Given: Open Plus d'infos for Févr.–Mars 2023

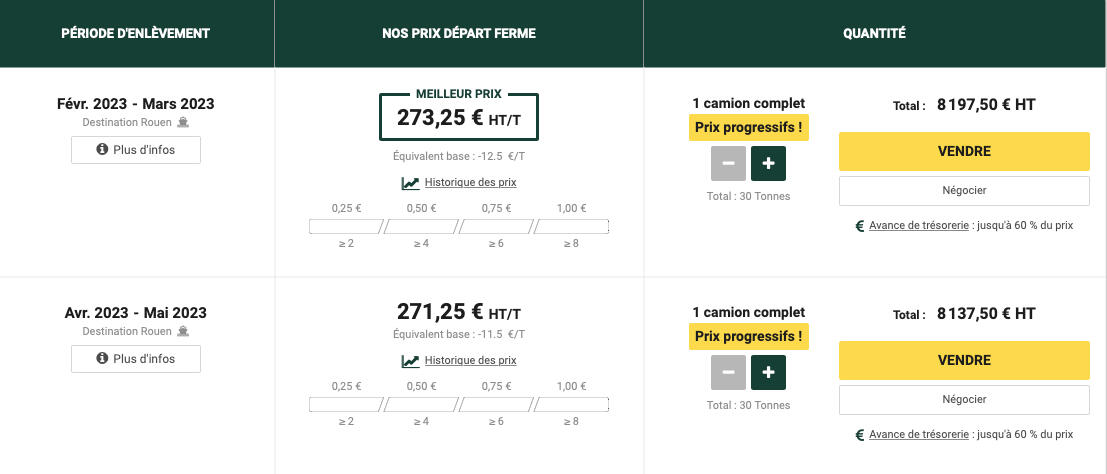Looking at the screenshot, I should pos(136,150).
